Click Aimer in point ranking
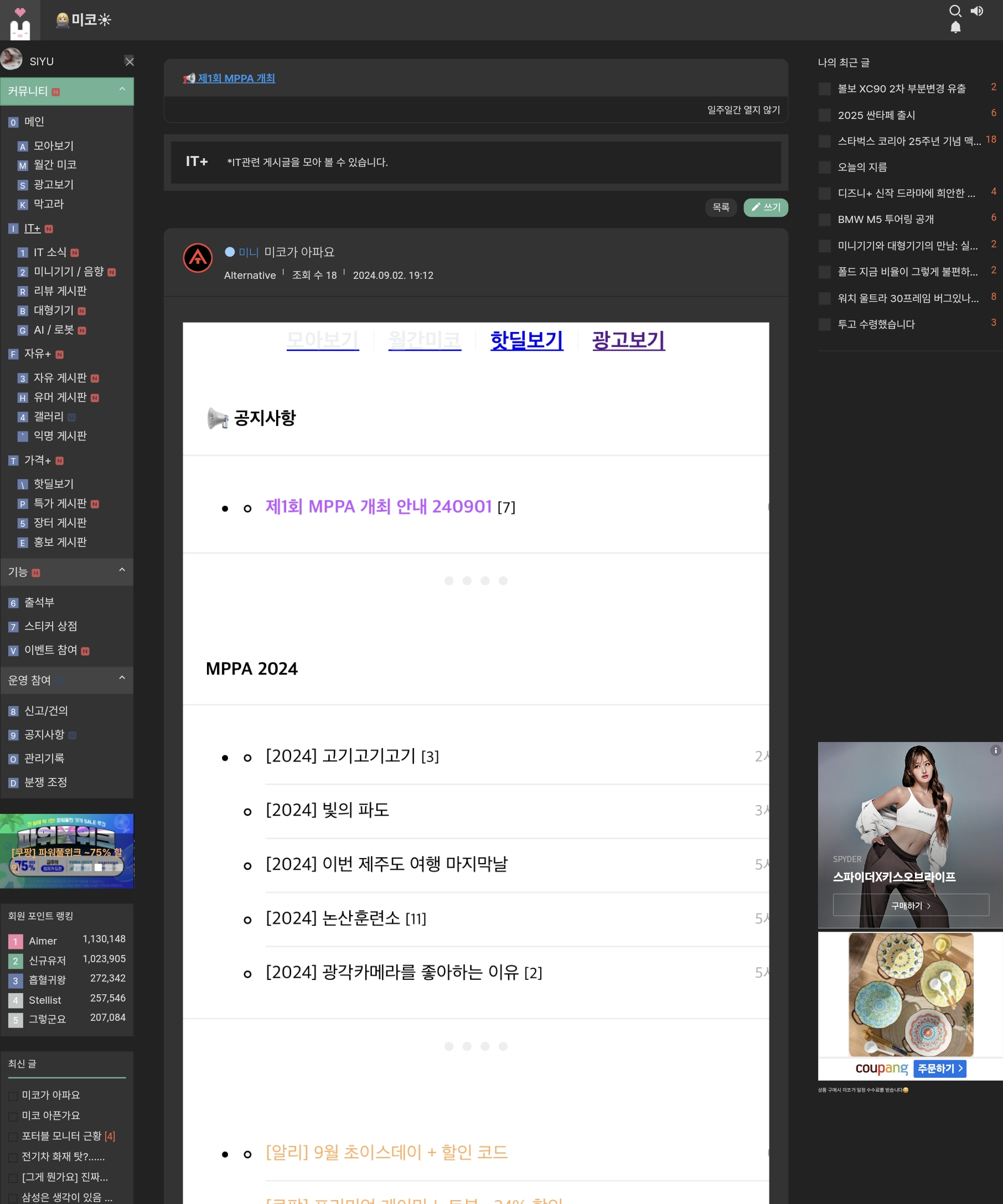 [x=43, y=941]
